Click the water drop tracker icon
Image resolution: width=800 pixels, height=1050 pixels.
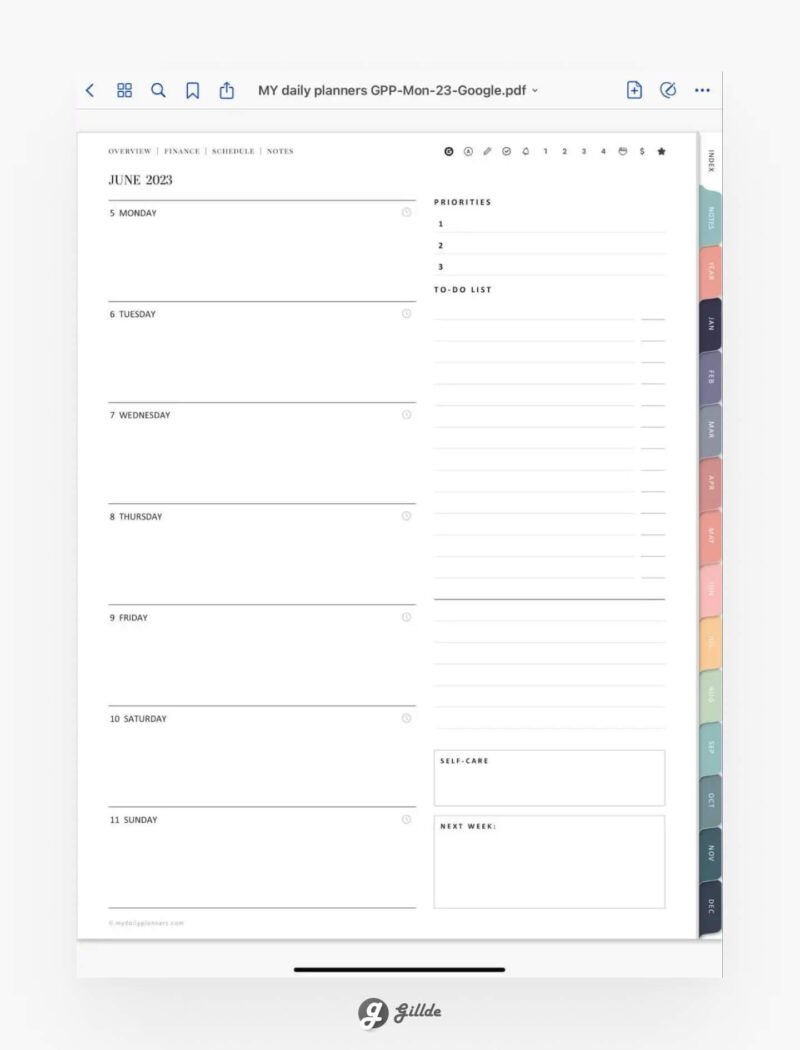tap(524, 151)
